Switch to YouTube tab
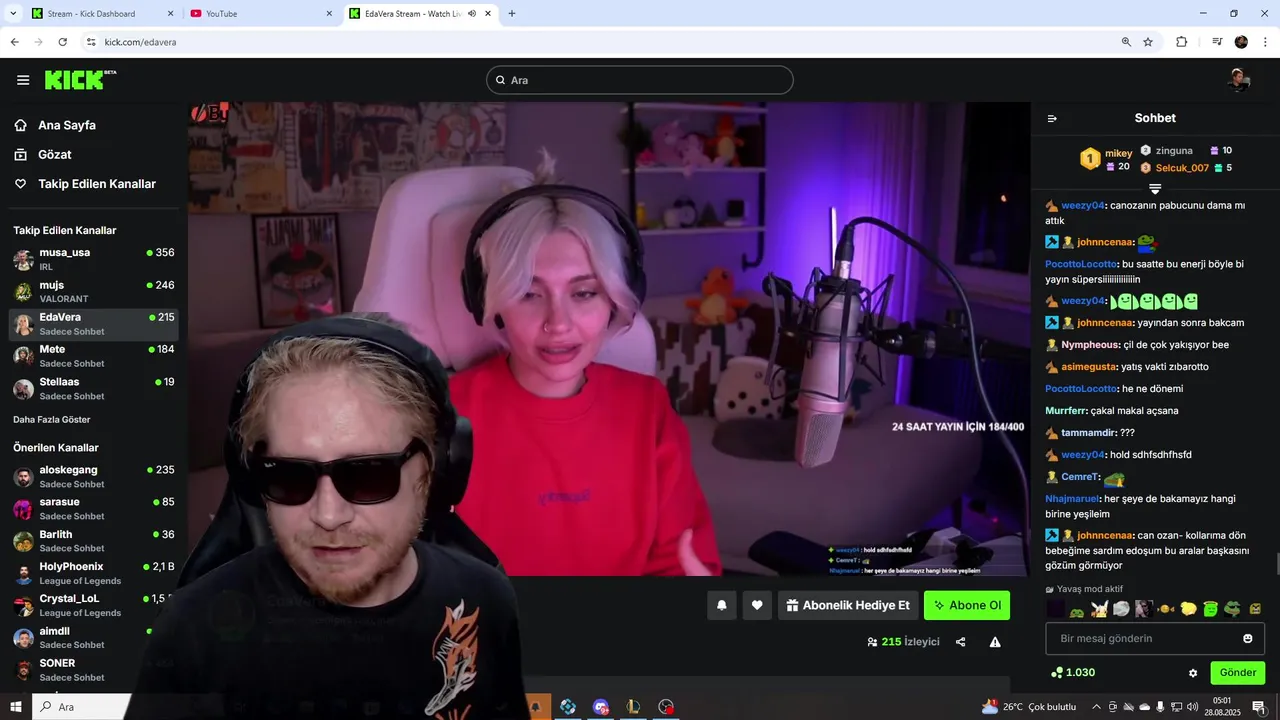This screenshot has height=720, width=1280. pyautogui.click(x=262, y=14)
